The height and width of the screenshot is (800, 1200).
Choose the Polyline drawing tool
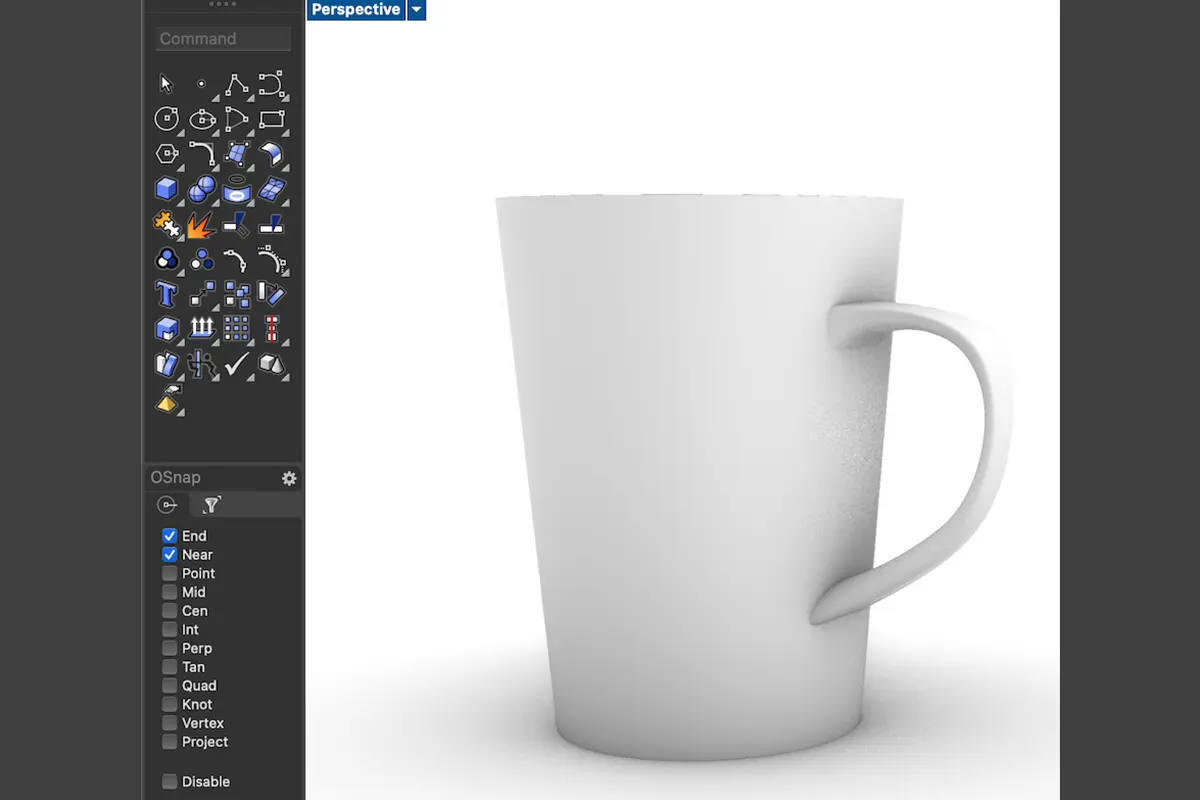tap(236, 84)
